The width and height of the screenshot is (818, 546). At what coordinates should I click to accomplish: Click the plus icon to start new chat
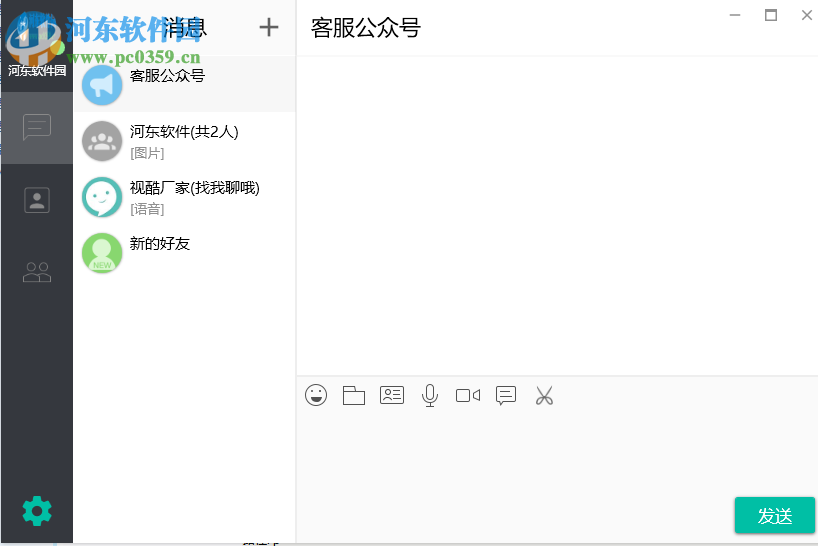pyautogui.click(x=269, y=27)
